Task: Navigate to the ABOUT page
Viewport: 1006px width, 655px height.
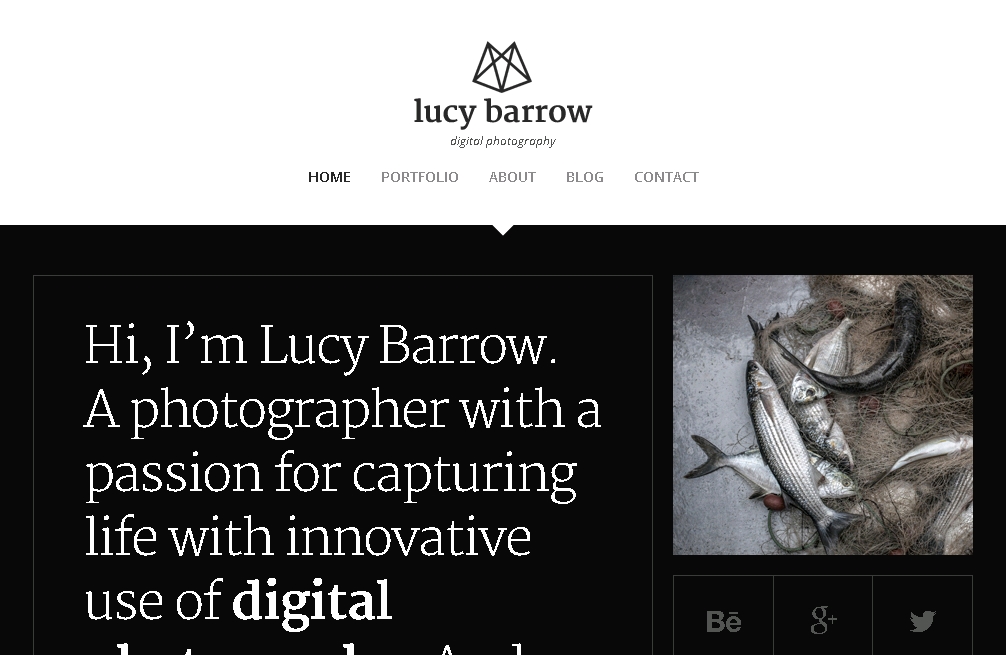Action: 512,177
